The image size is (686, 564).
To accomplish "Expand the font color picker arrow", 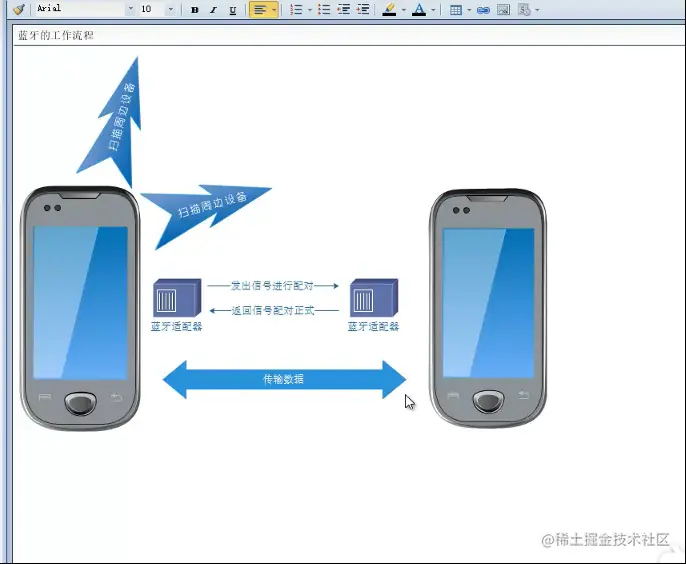I will click(433, 10).
